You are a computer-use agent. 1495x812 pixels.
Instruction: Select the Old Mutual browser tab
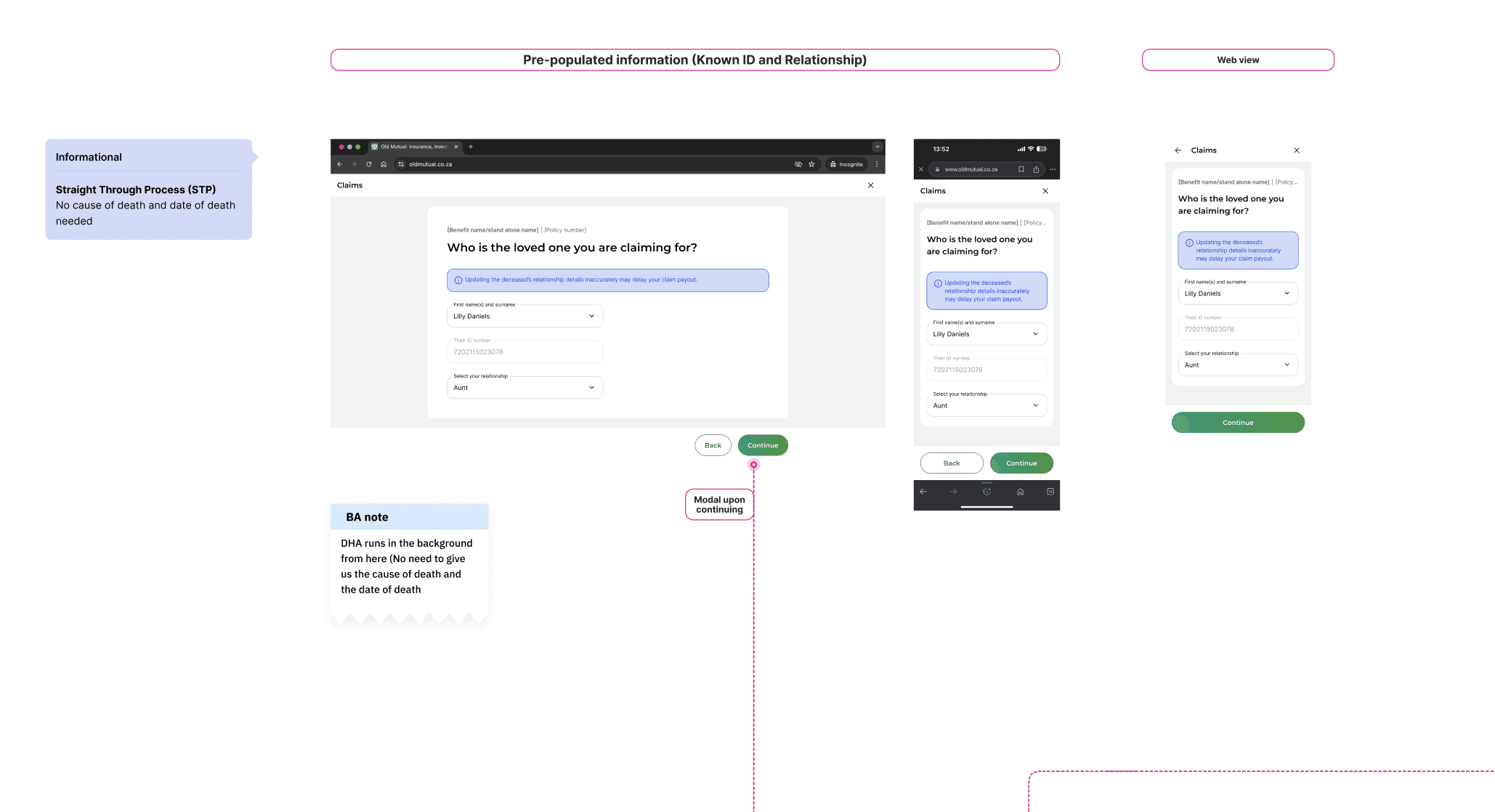coord(414,147)
